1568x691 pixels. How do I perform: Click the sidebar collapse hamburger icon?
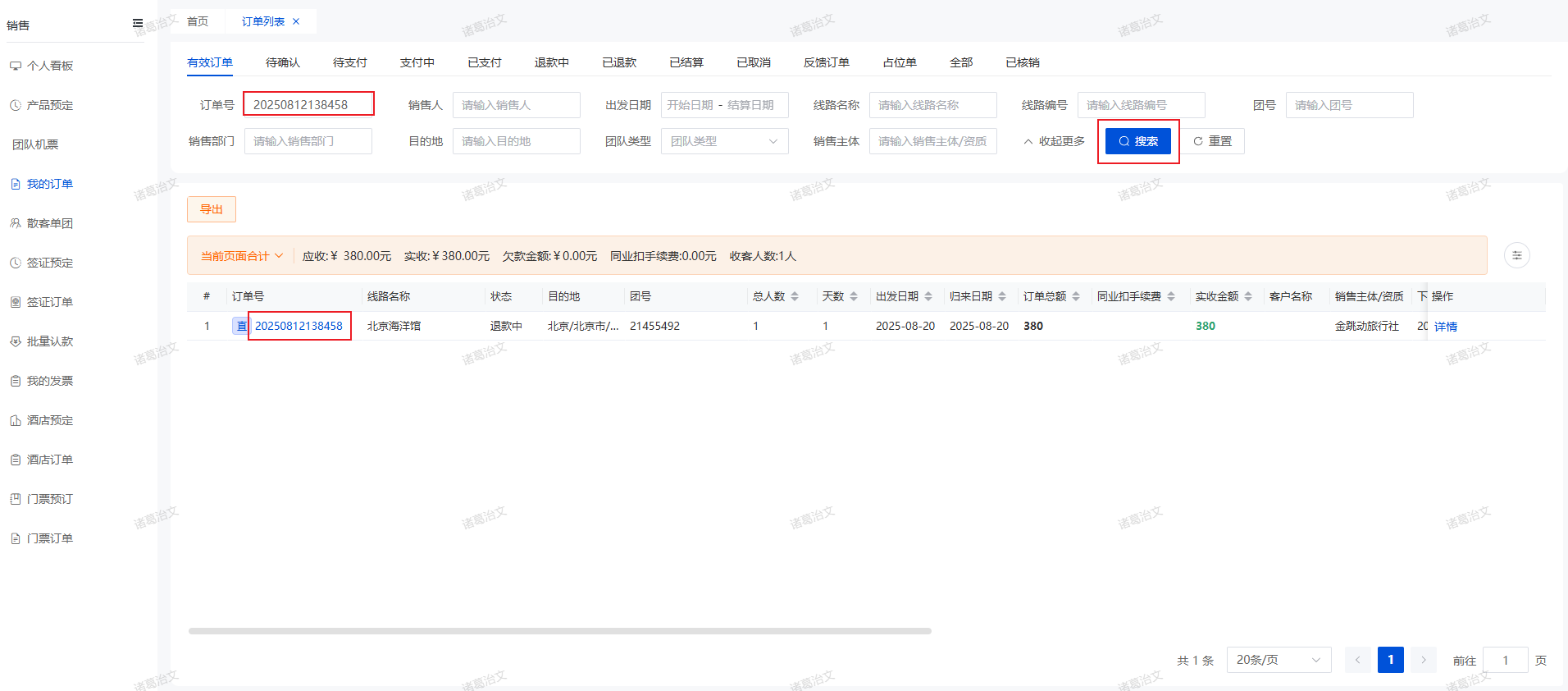[138, 24]
